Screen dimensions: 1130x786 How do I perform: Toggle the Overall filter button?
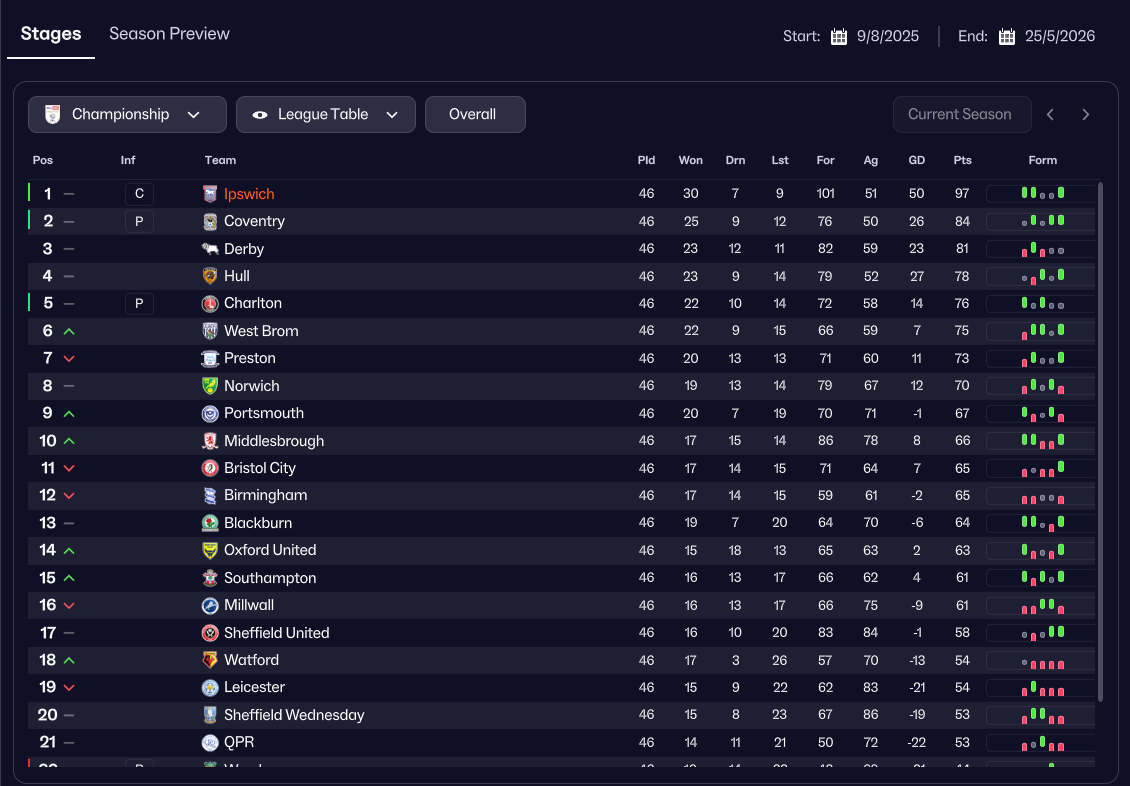point(474,115)
